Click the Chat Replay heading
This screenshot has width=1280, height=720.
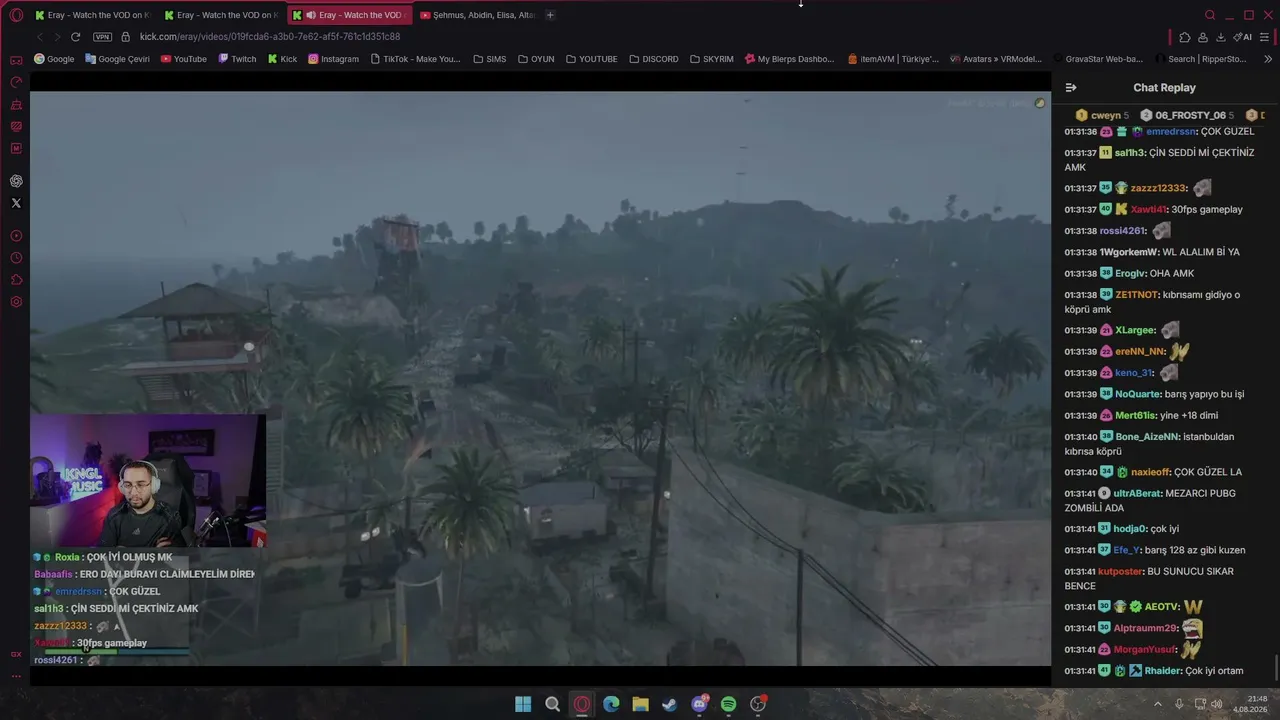tap(1164, 88)
